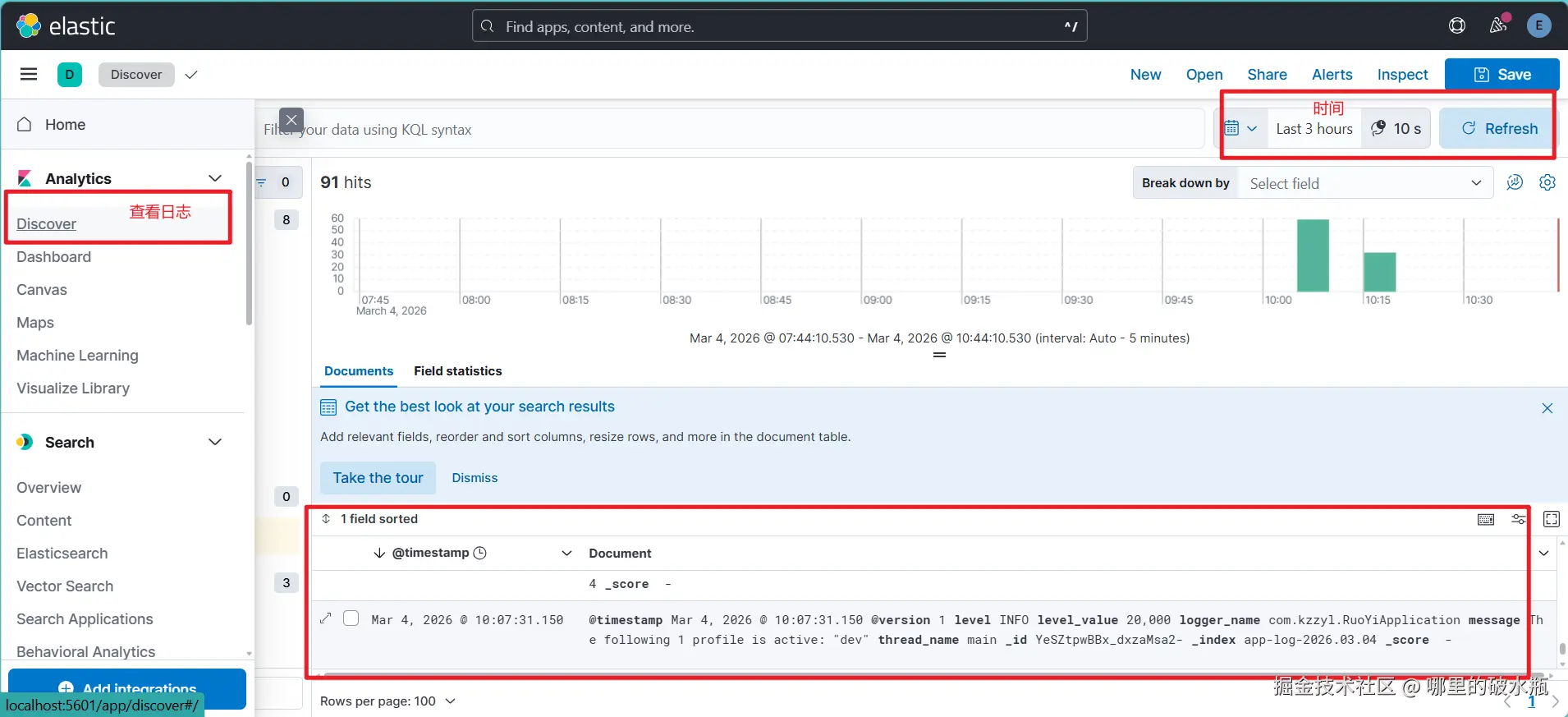This screenshot has height=717, width=1568.
Task: Click Take the tour button
Action: [378, 478]
